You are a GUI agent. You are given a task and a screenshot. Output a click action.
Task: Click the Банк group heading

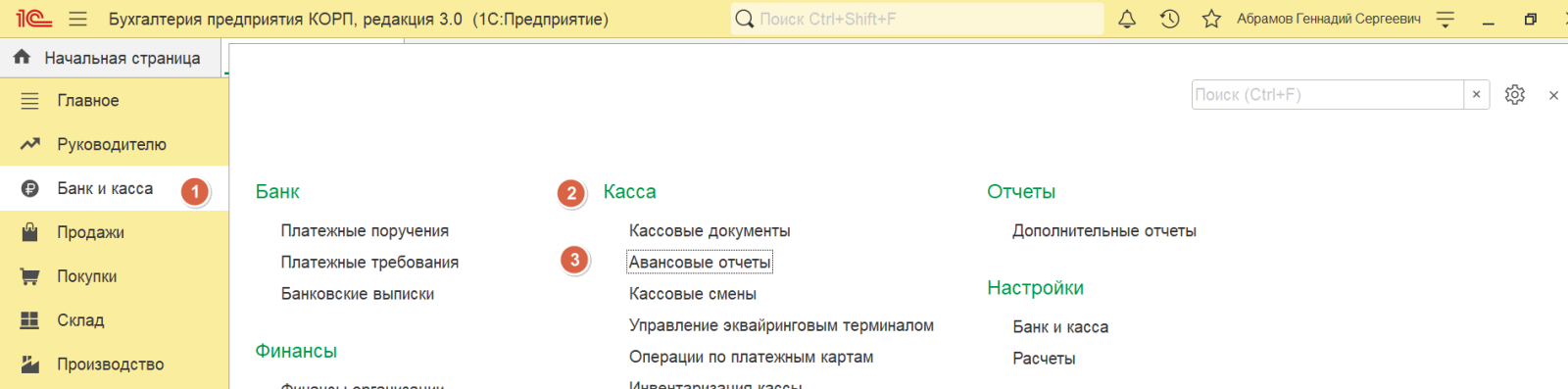277,191
